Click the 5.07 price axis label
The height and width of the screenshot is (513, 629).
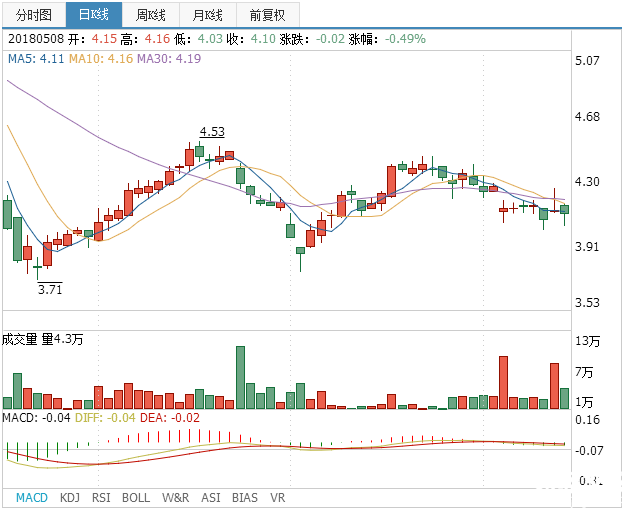(x=587, y=61)
